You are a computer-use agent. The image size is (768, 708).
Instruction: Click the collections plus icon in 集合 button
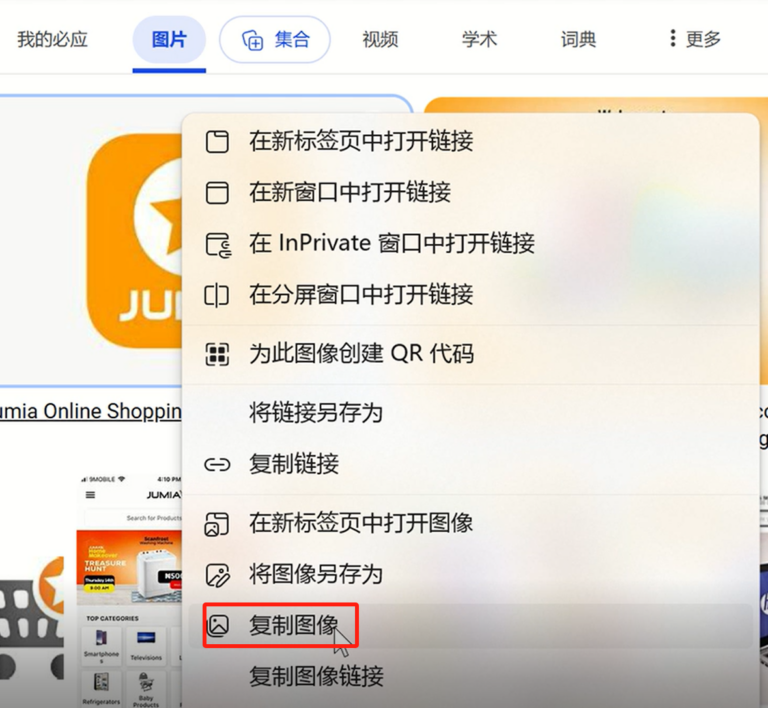[x=253, y=40]
